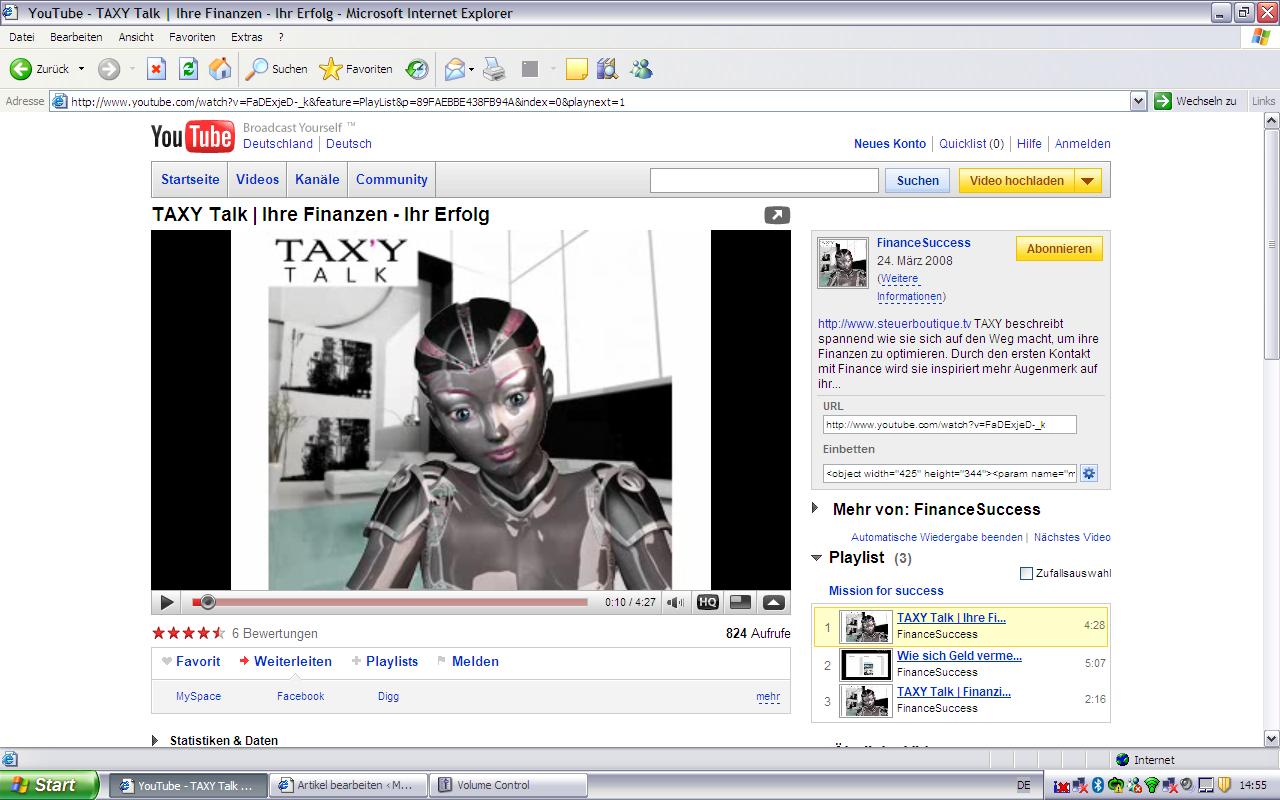
Task: Open the address bar URL dropdown
Action: click(1138, 101)
